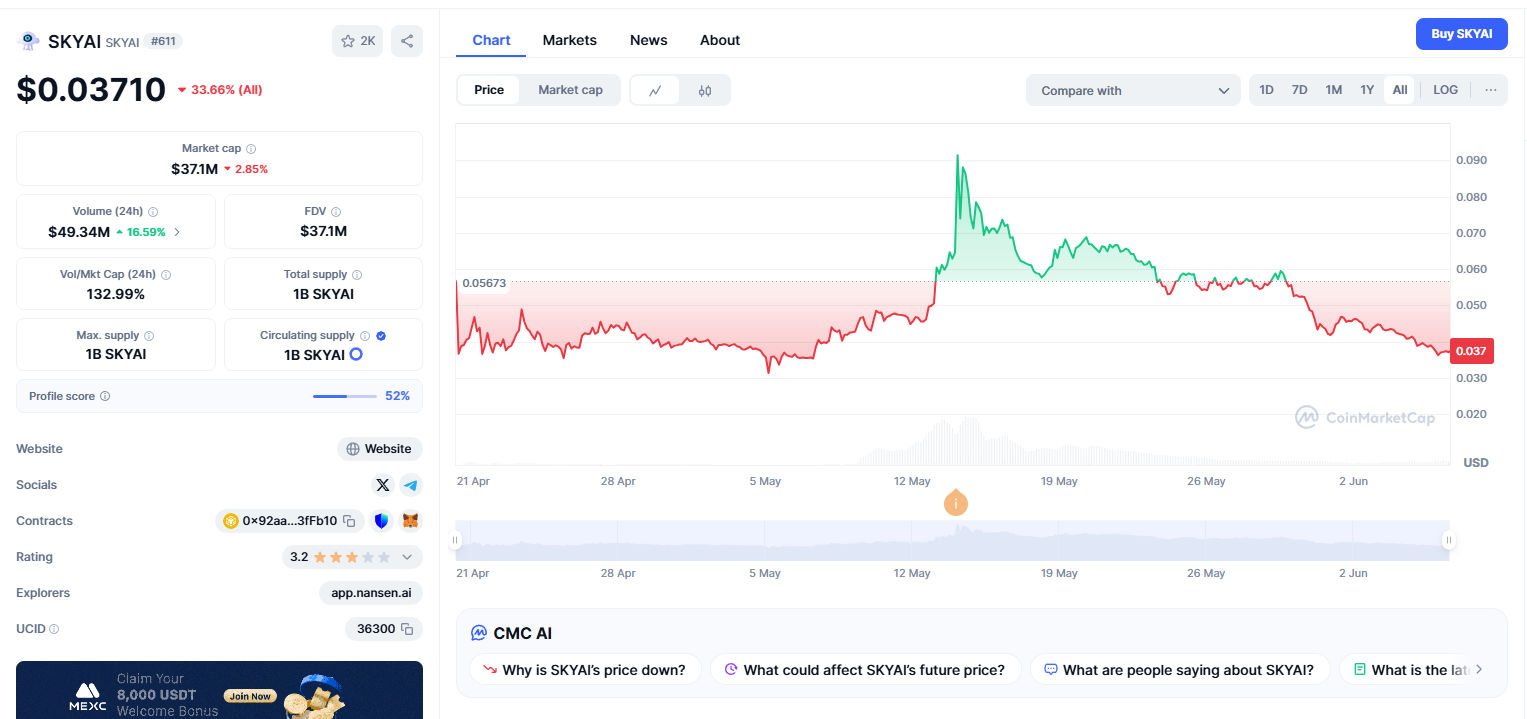This screenshot has height=719, width=1527.
Task: Open app.nansen.ai explorer link
Action: click(x=371, y=593)
